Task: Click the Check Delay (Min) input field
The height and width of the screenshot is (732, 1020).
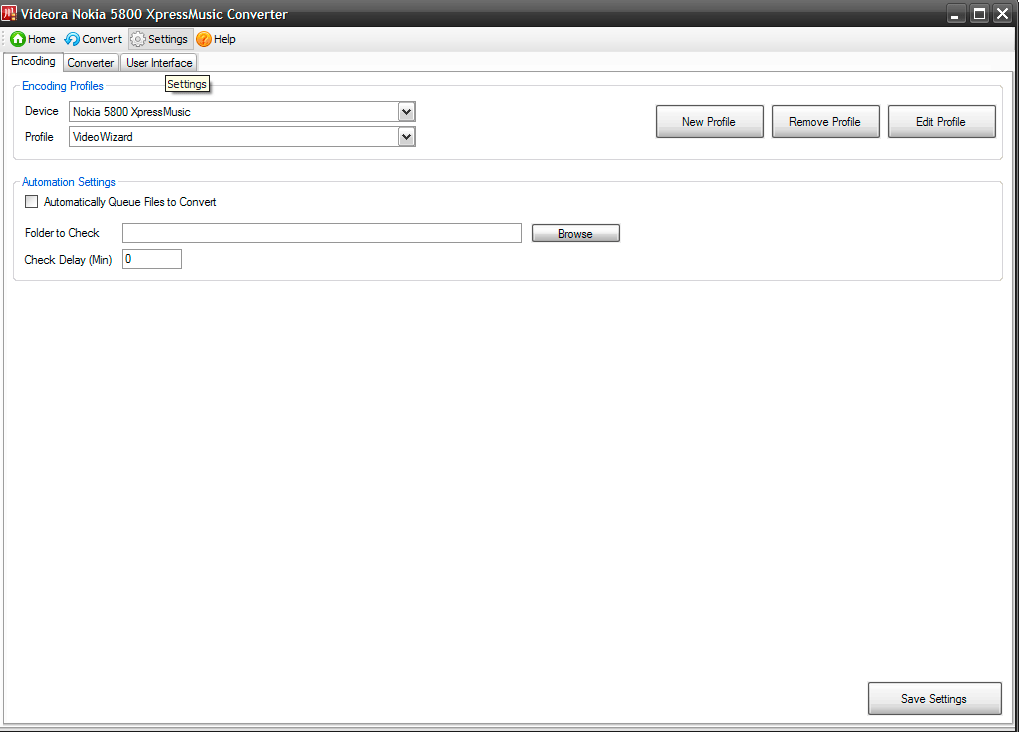Action: pyautogui.click(x=152, y=259)
